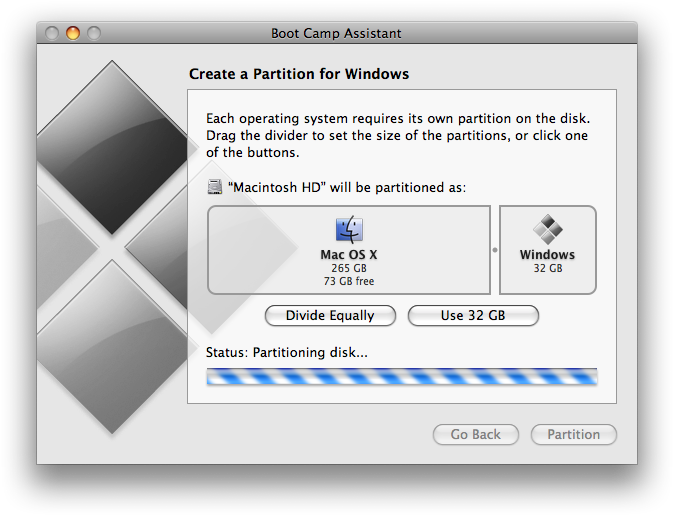The width and height of the screenshot is (673, 515).
Task: Click the Divide Equally button
Action: point(330,316)
